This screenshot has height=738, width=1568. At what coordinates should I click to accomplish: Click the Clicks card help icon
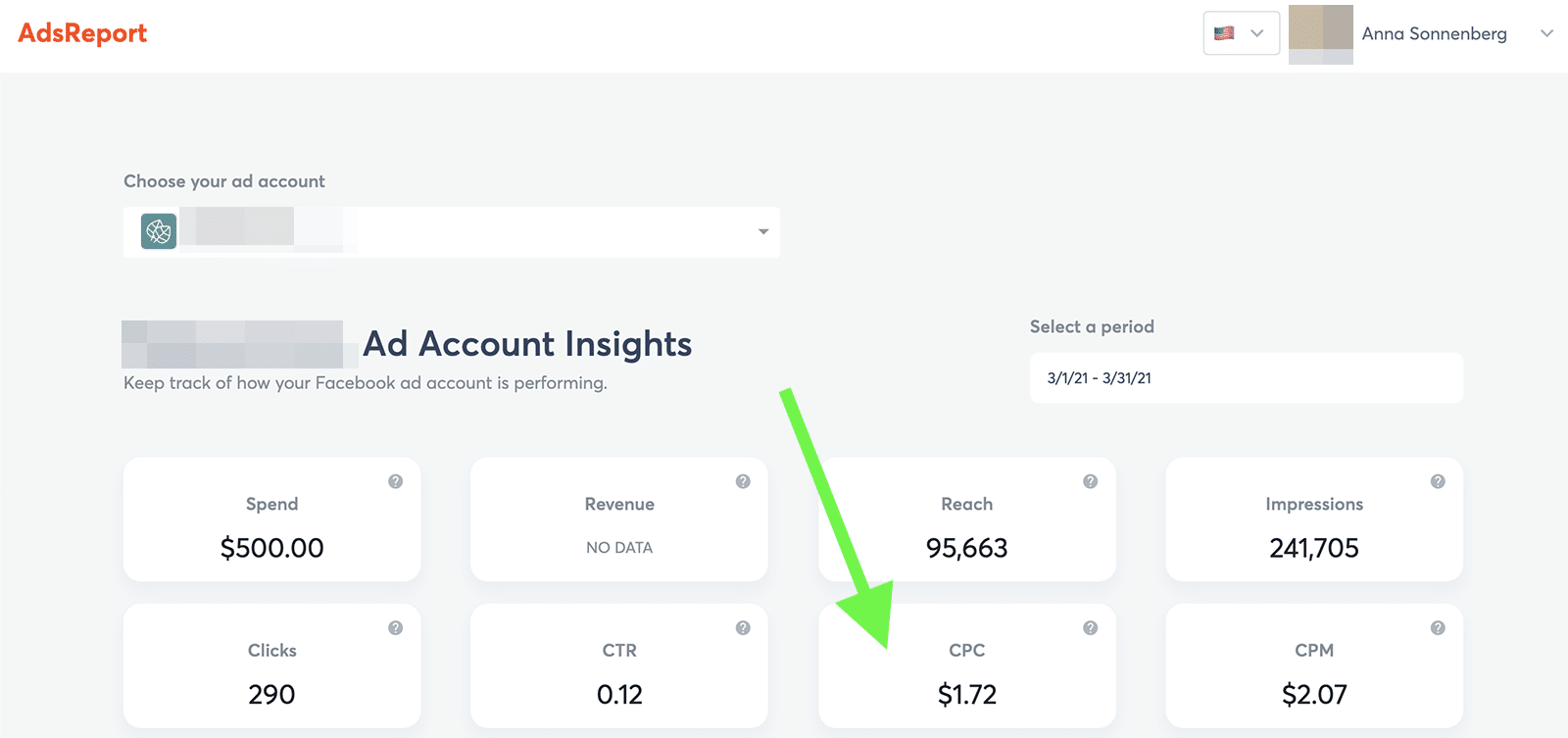(395, 628)
